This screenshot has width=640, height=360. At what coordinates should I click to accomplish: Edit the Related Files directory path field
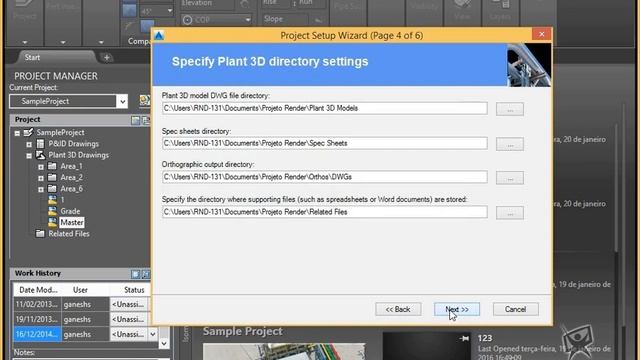324,212
